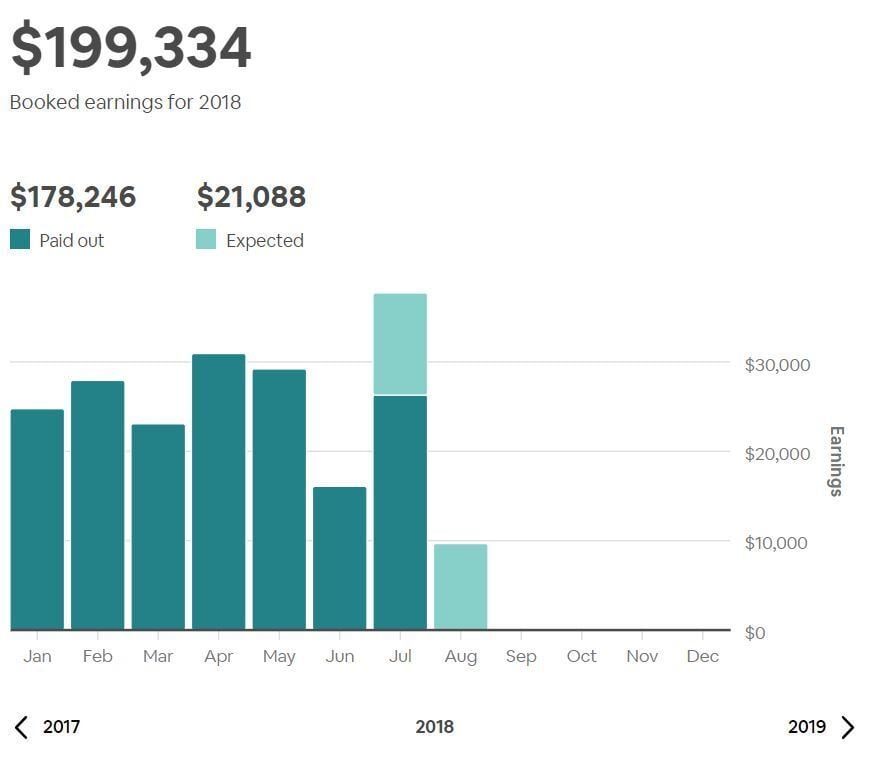873x758 pixels.
Task: Select the January earnings bar
Action: 37,520
